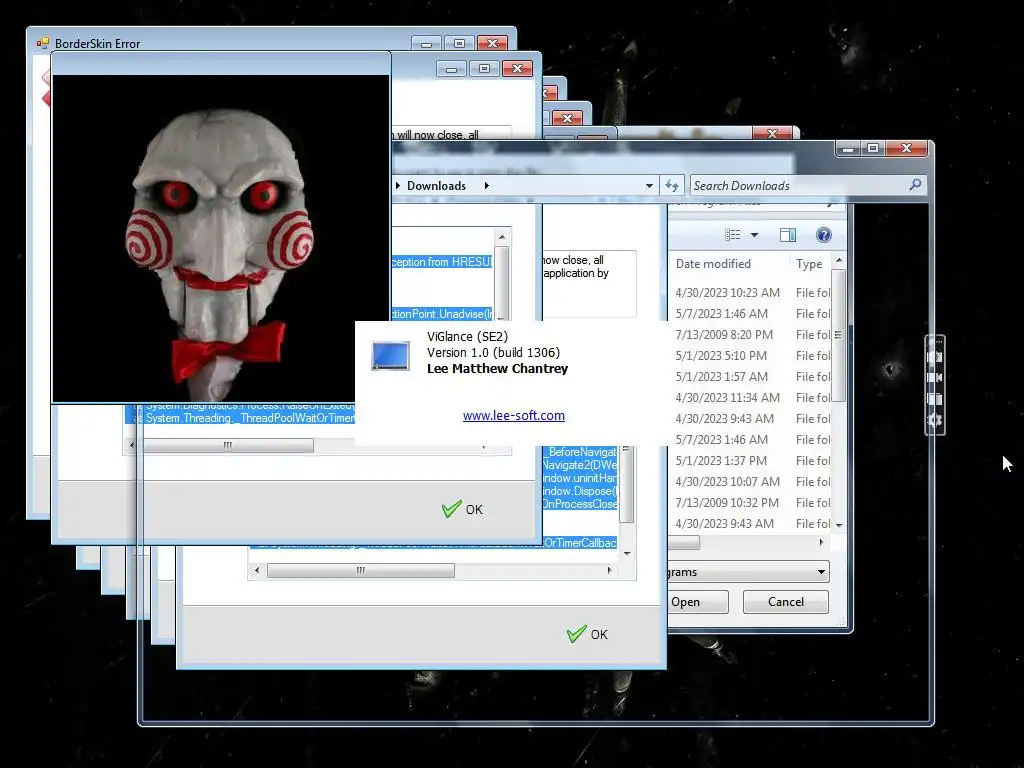Select the Downloads breadcrumb segment
Image resolution: width=1024 pixels, height=768 pixels.
coord(436,185)
